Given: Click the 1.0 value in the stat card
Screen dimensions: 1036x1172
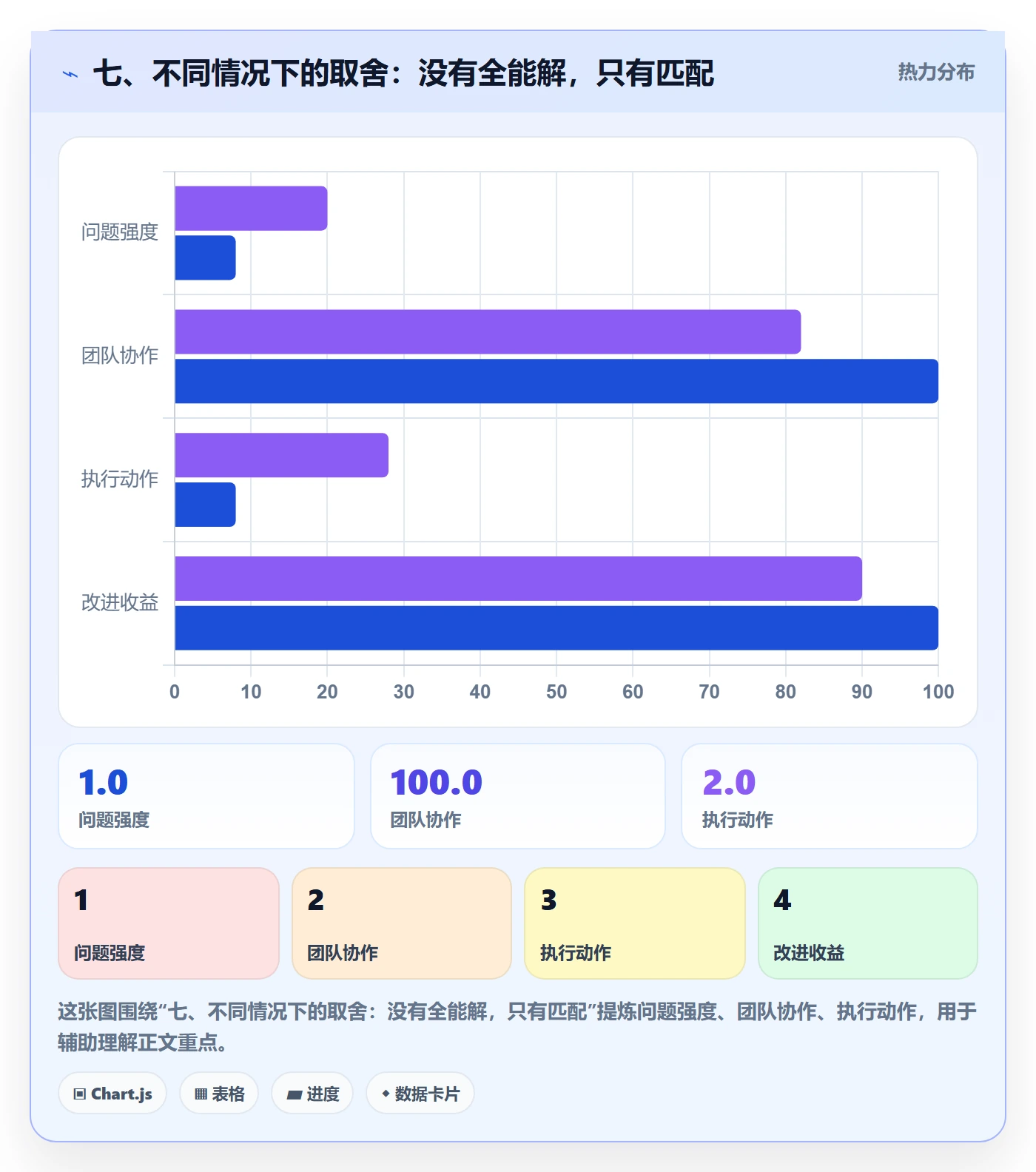Looking at the screenshot, I should (104, 783).
